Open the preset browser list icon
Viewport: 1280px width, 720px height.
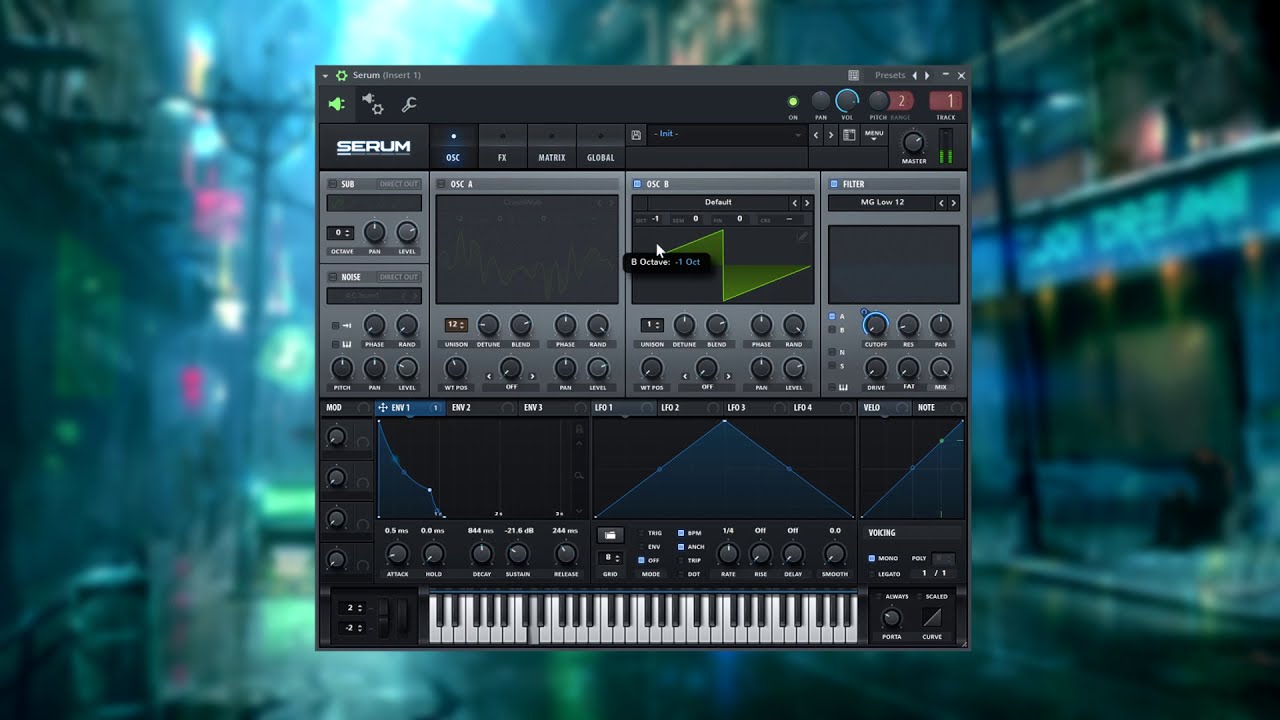click(849, 135)
